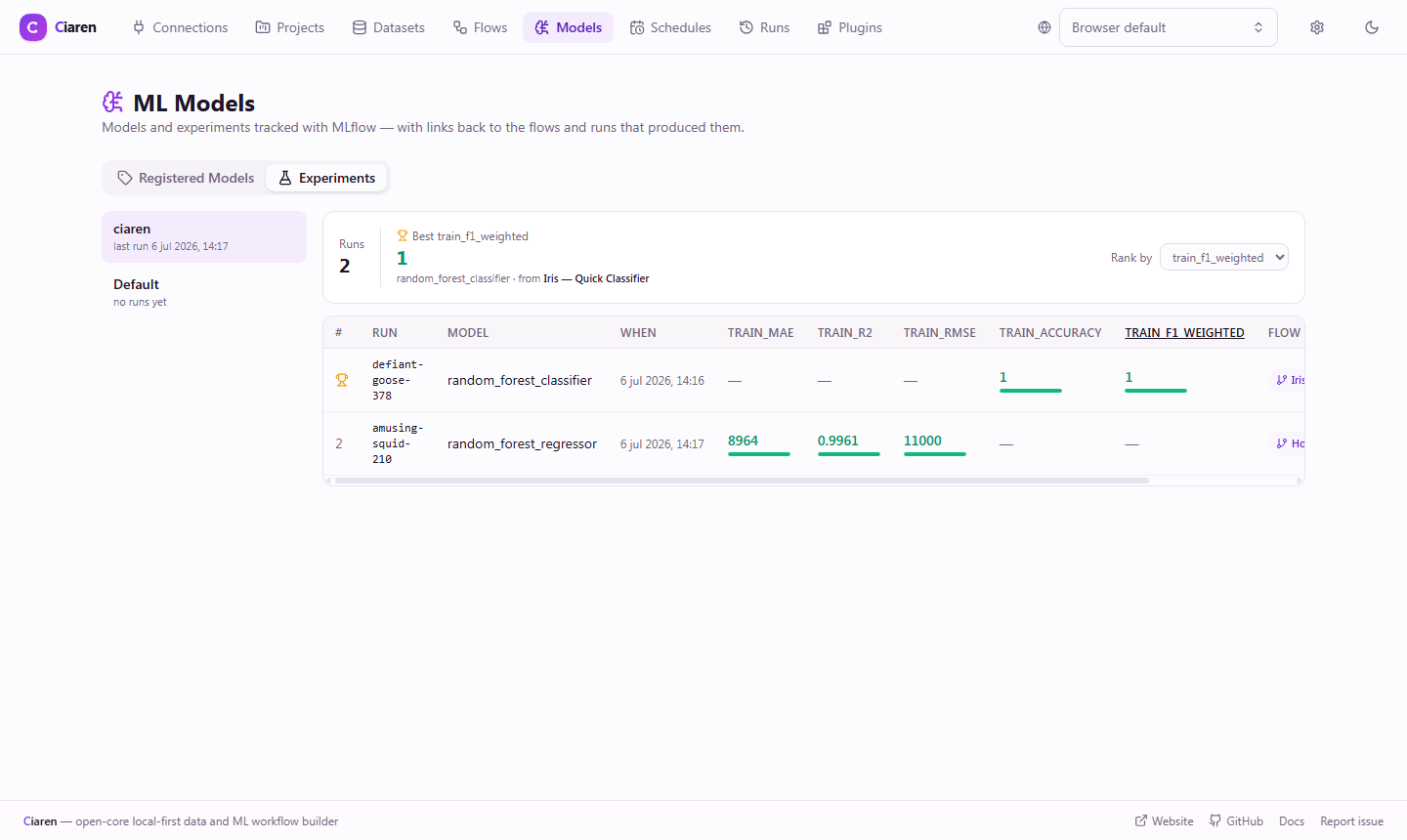Toggle dark mode moon icon
This screenshot has width=1407, height=840.
tap(1372, 27)
